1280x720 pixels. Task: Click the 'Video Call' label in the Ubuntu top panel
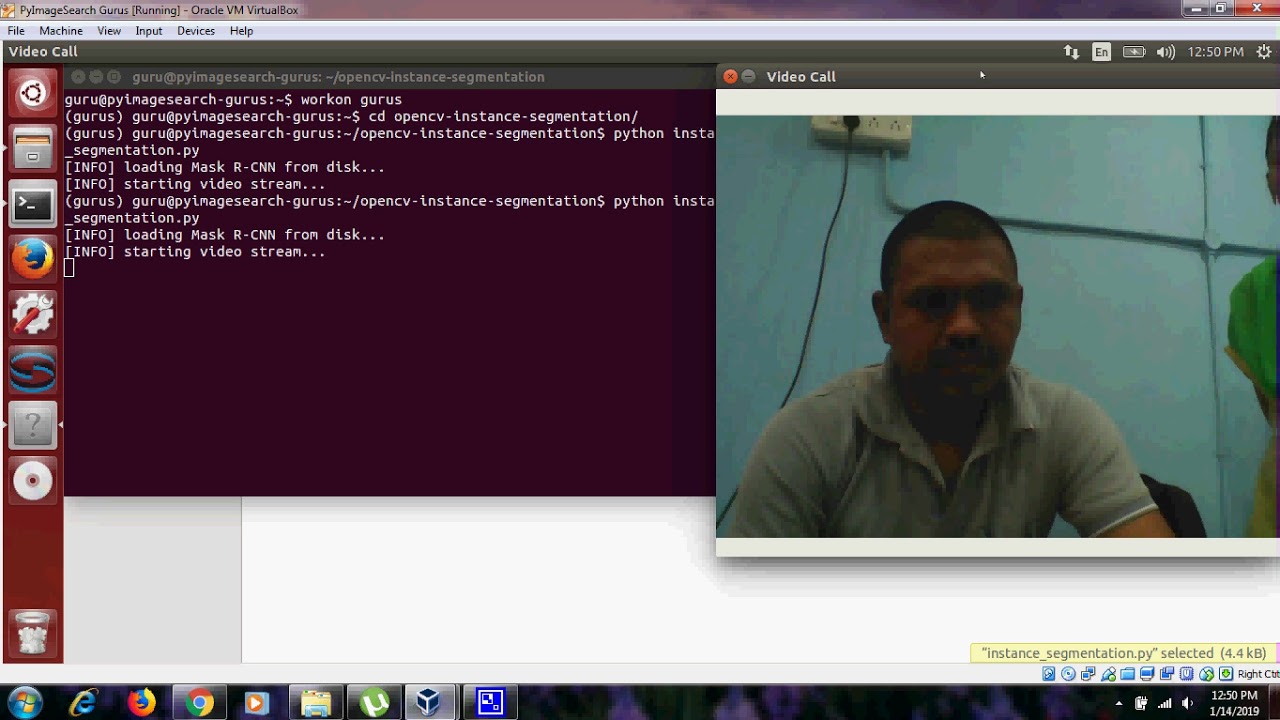click(43, 52)
